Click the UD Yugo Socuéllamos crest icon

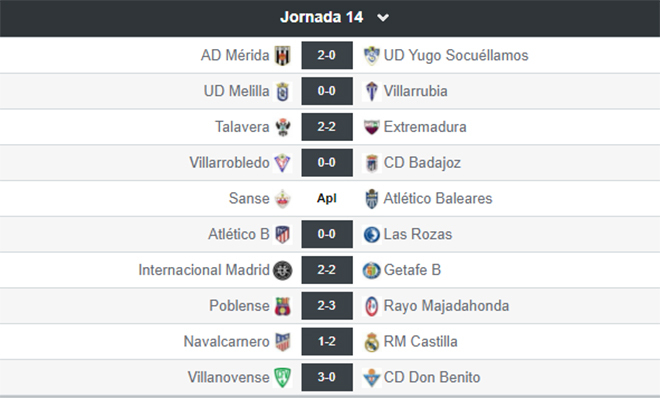pos(371,56)
